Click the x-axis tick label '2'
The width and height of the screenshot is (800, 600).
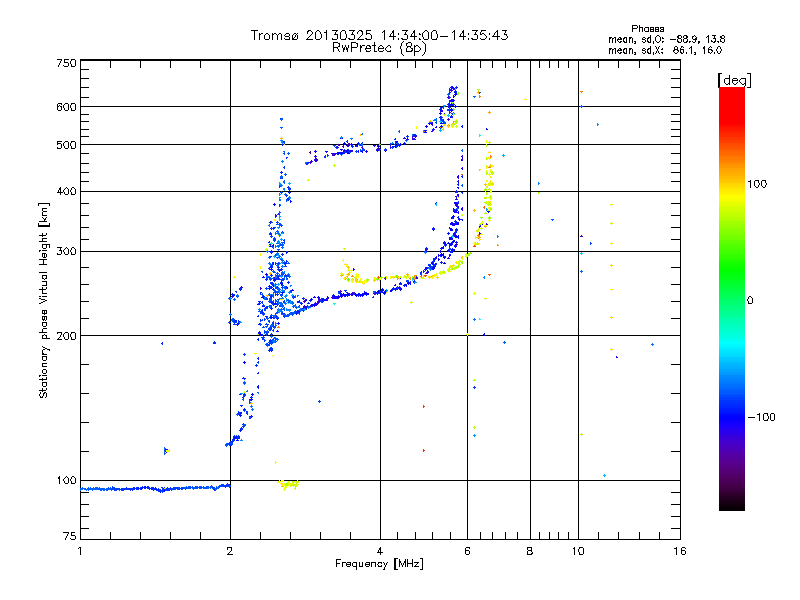click(230, 551)
